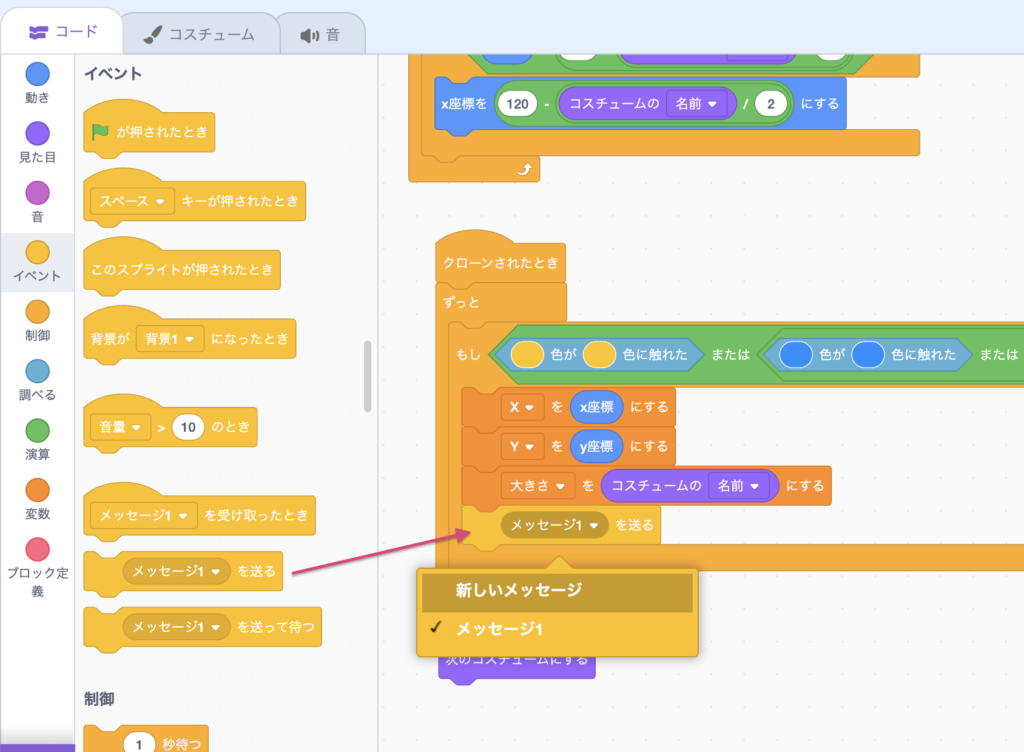Select the 見た目 block category
This screenshot has width=1024, height=752.
coord(37,142)
